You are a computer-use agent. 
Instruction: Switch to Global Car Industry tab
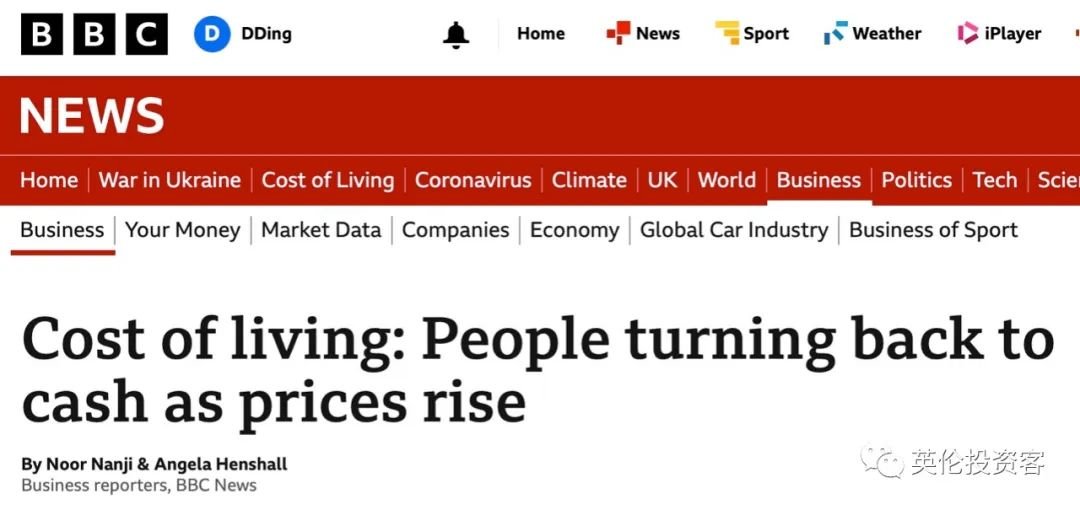734,230
